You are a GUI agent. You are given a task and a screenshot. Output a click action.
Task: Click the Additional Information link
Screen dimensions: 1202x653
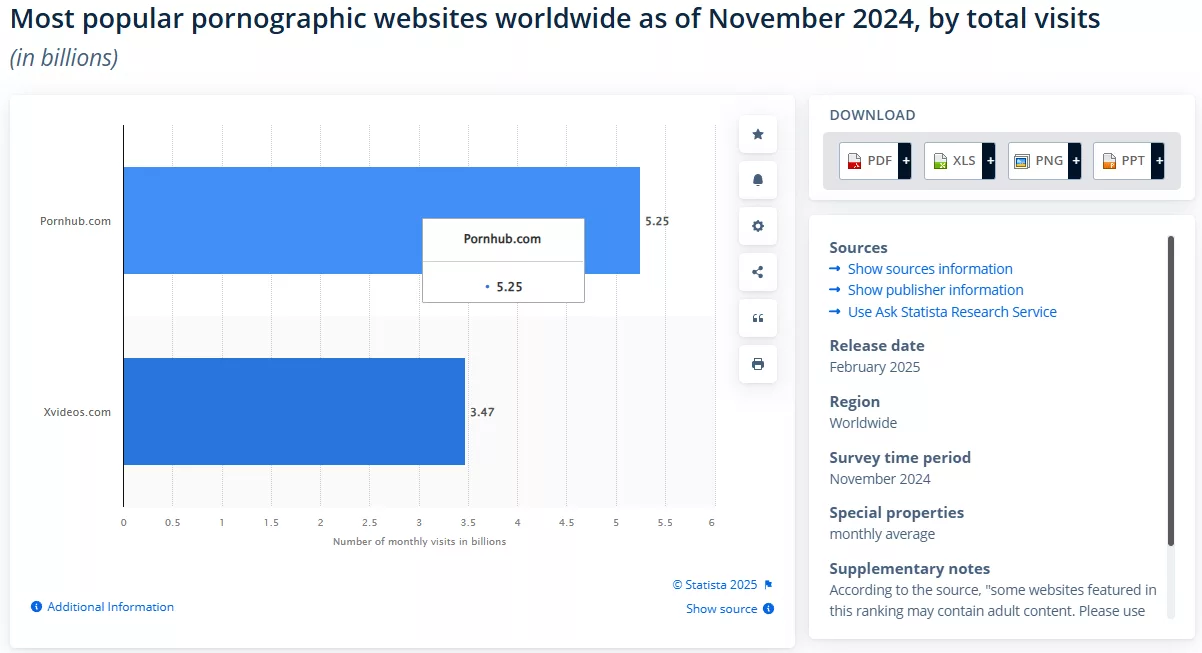(x=110, y=607)
